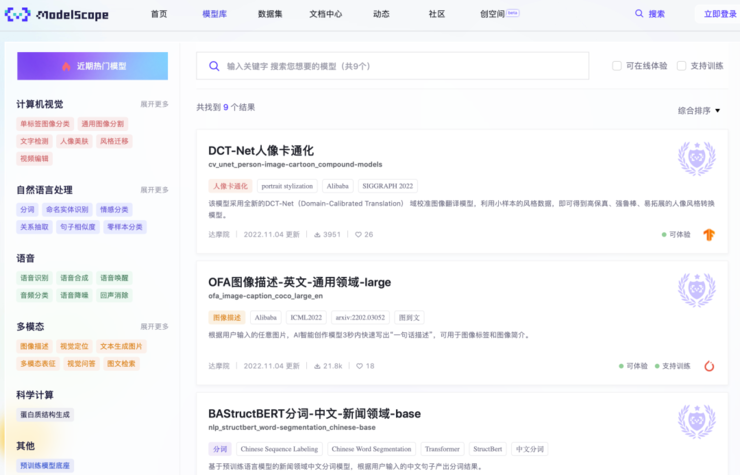Filter by 语音唤醒 tag

pos(114,278)
